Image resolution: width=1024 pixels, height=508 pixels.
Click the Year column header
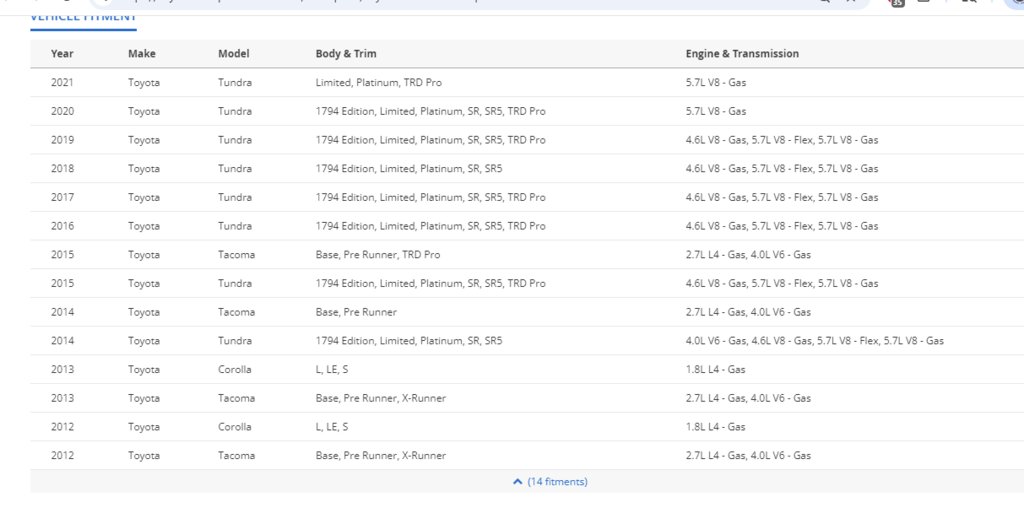click(62, 54)
